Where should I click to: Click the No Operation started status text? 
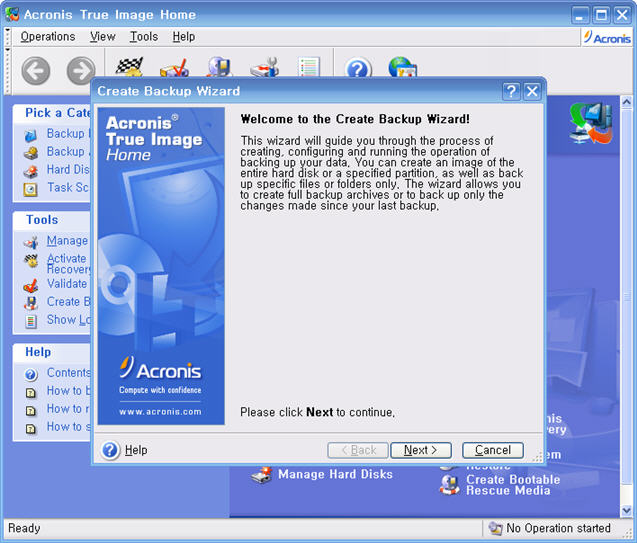point(558,528)
